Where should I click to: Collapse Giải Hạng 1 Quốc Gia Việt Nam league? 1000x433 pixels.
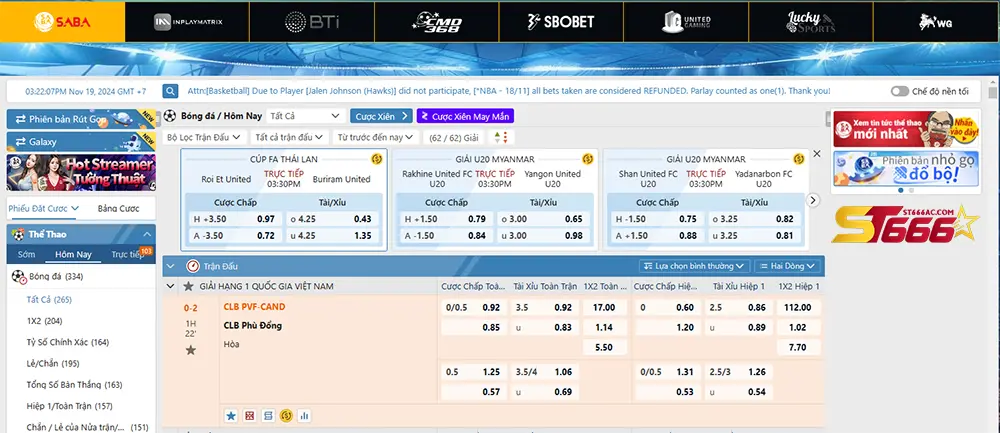[170, 286]
